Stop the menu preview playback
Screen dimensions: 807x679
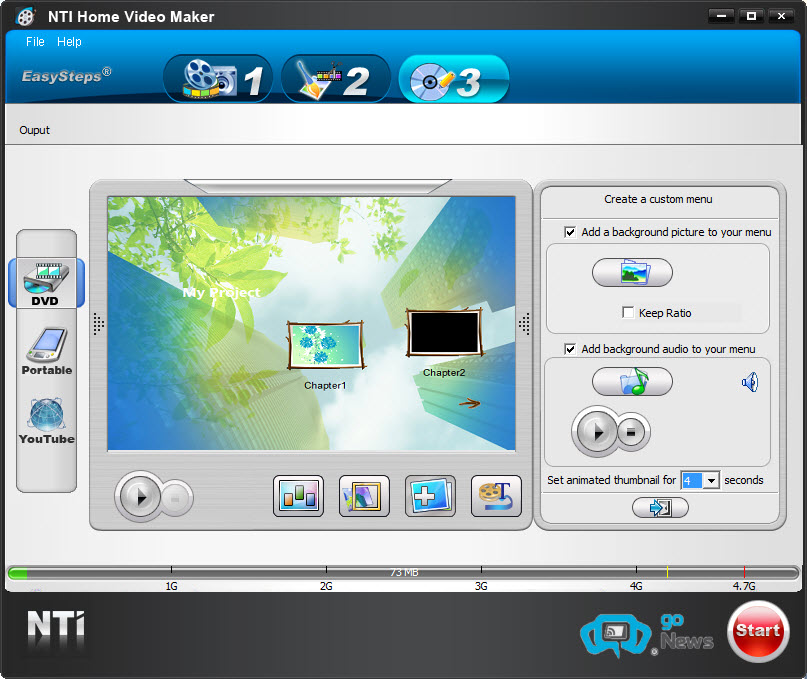tap(176, 498)
